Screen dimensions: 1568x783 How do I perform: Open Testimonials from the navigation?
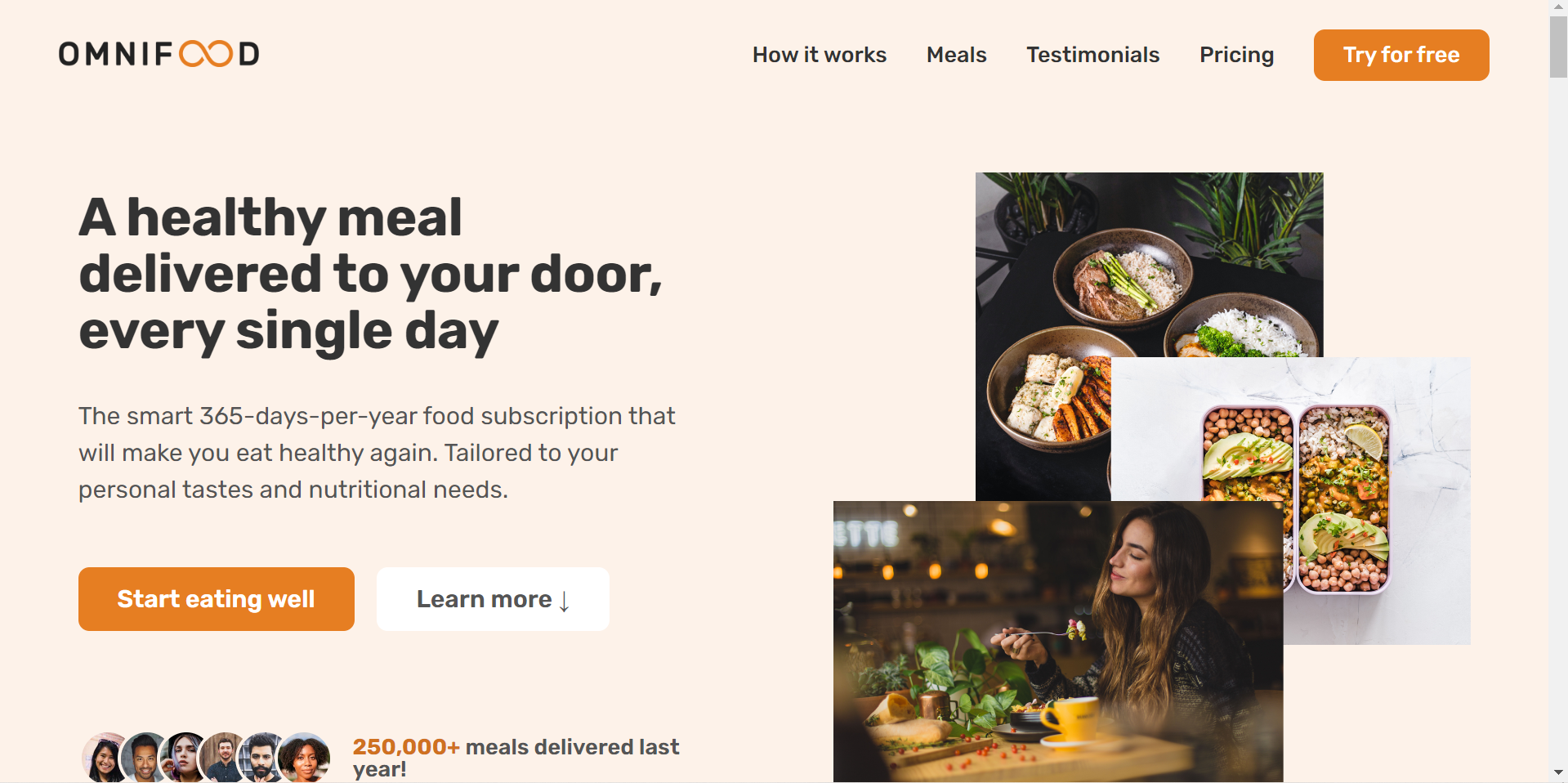coord(1093,55)
